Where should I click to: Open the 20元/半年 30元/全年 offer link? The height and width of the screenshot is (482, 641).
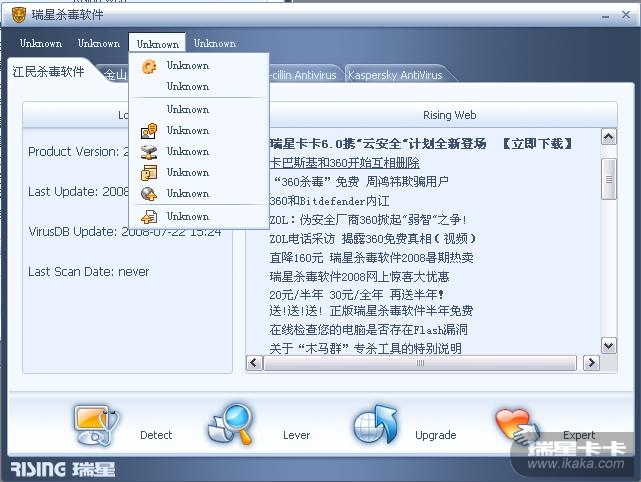(356, 294)
